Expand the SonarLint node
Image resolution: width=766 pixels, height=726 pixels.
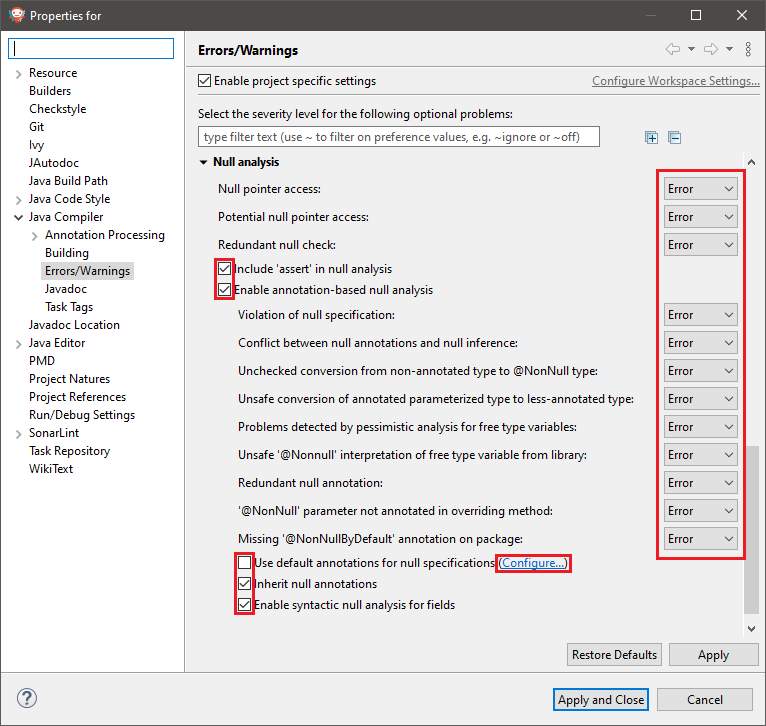[x=19, y=434]
